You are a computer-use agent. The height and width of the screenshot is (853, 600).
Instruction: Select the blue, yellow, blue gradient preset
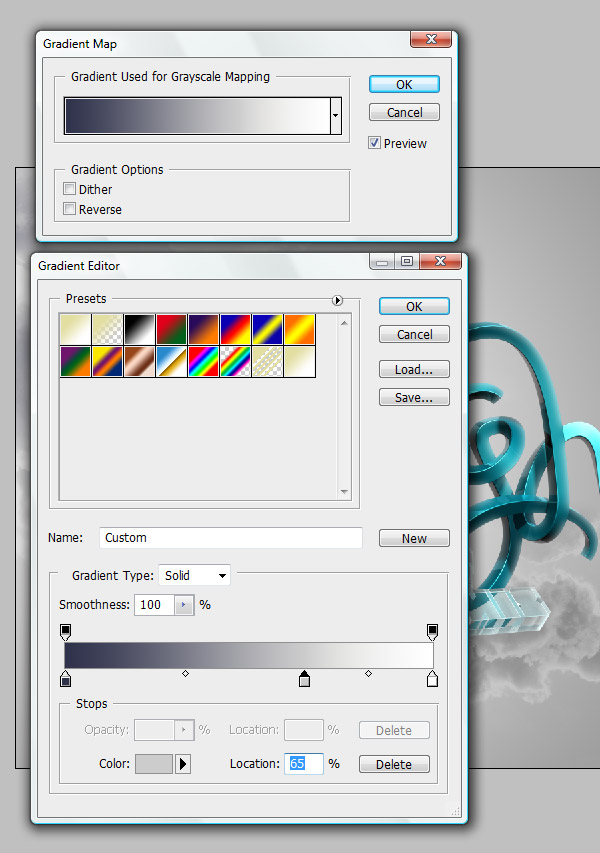coord(268,329)
